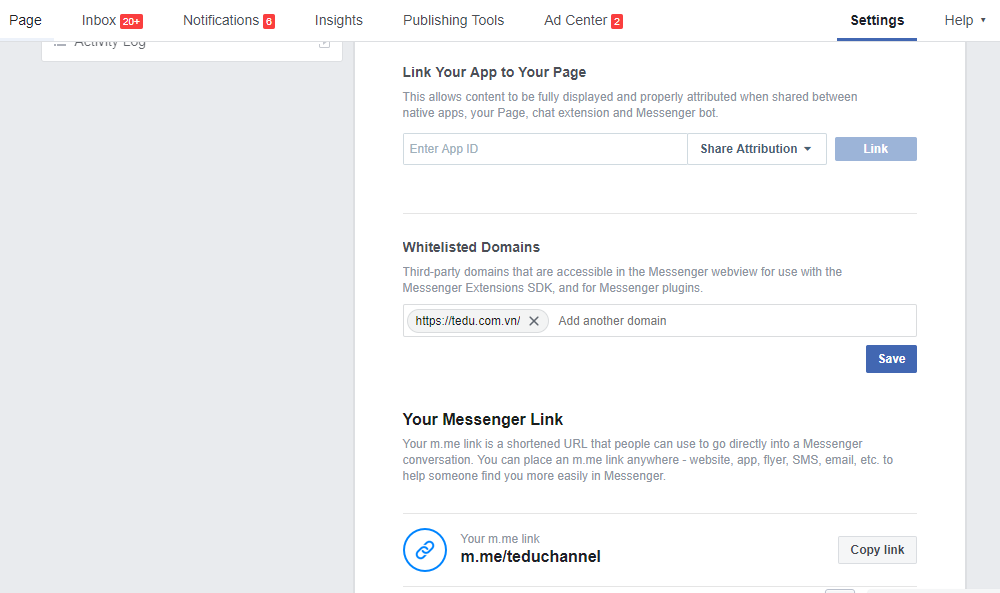Open the Inbox tab

(x=99, y=20)
